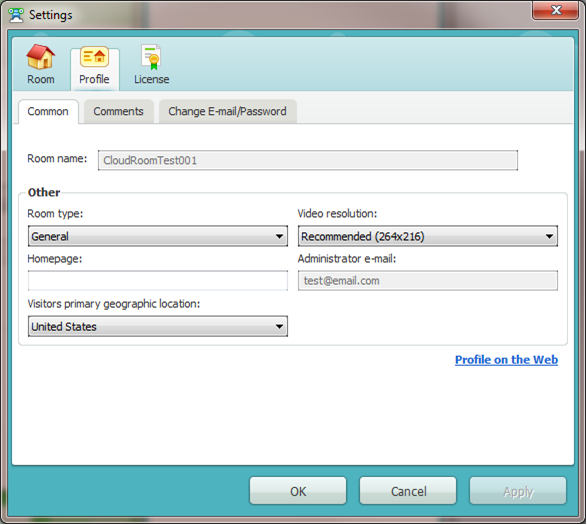Viewport: 587px width, 525px height.
Task: Open the License certificate icon
Action: 151,57
